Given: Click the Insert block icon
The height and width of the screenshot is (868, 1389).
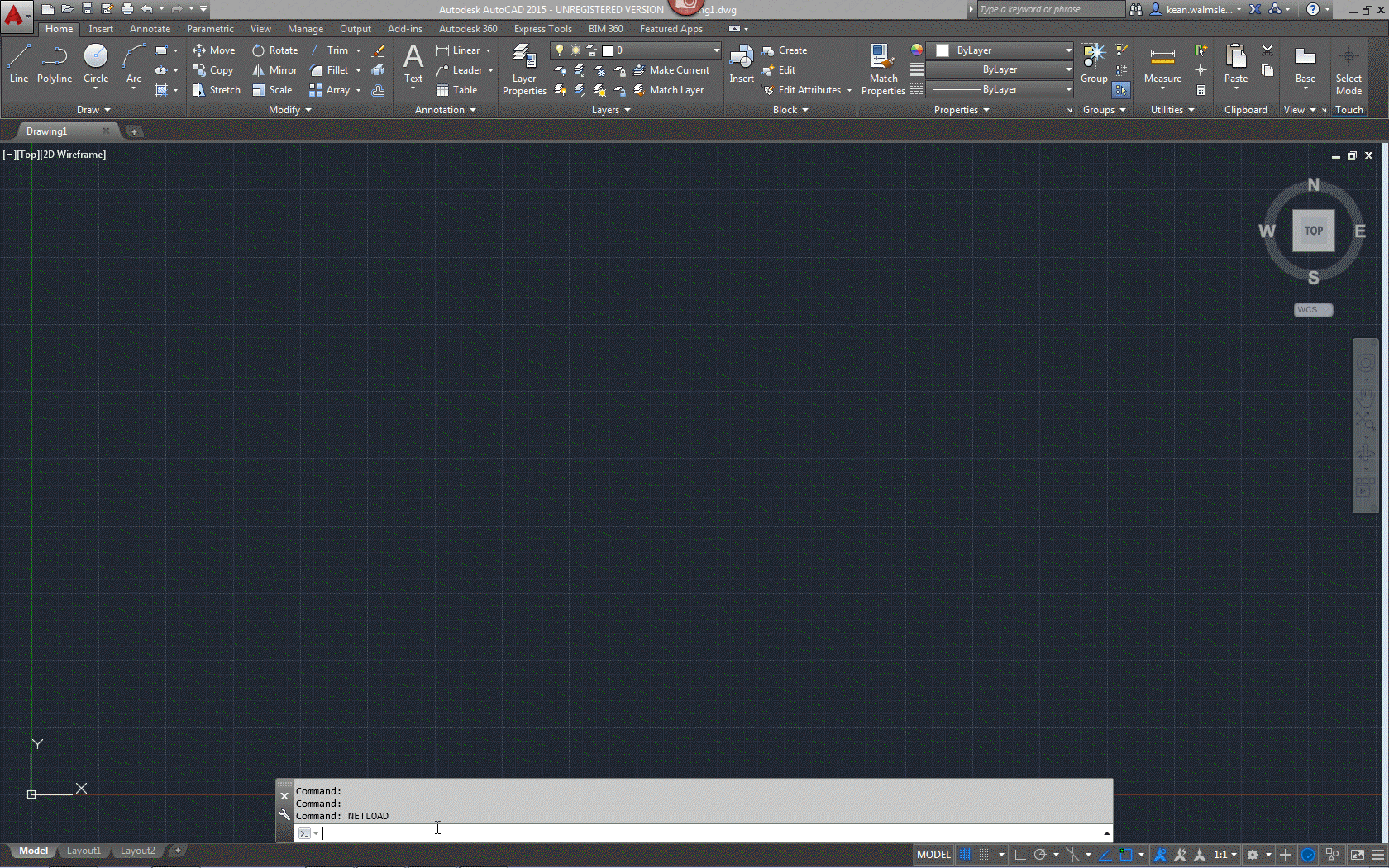Looking at the screenshot, I should [741, 64].
